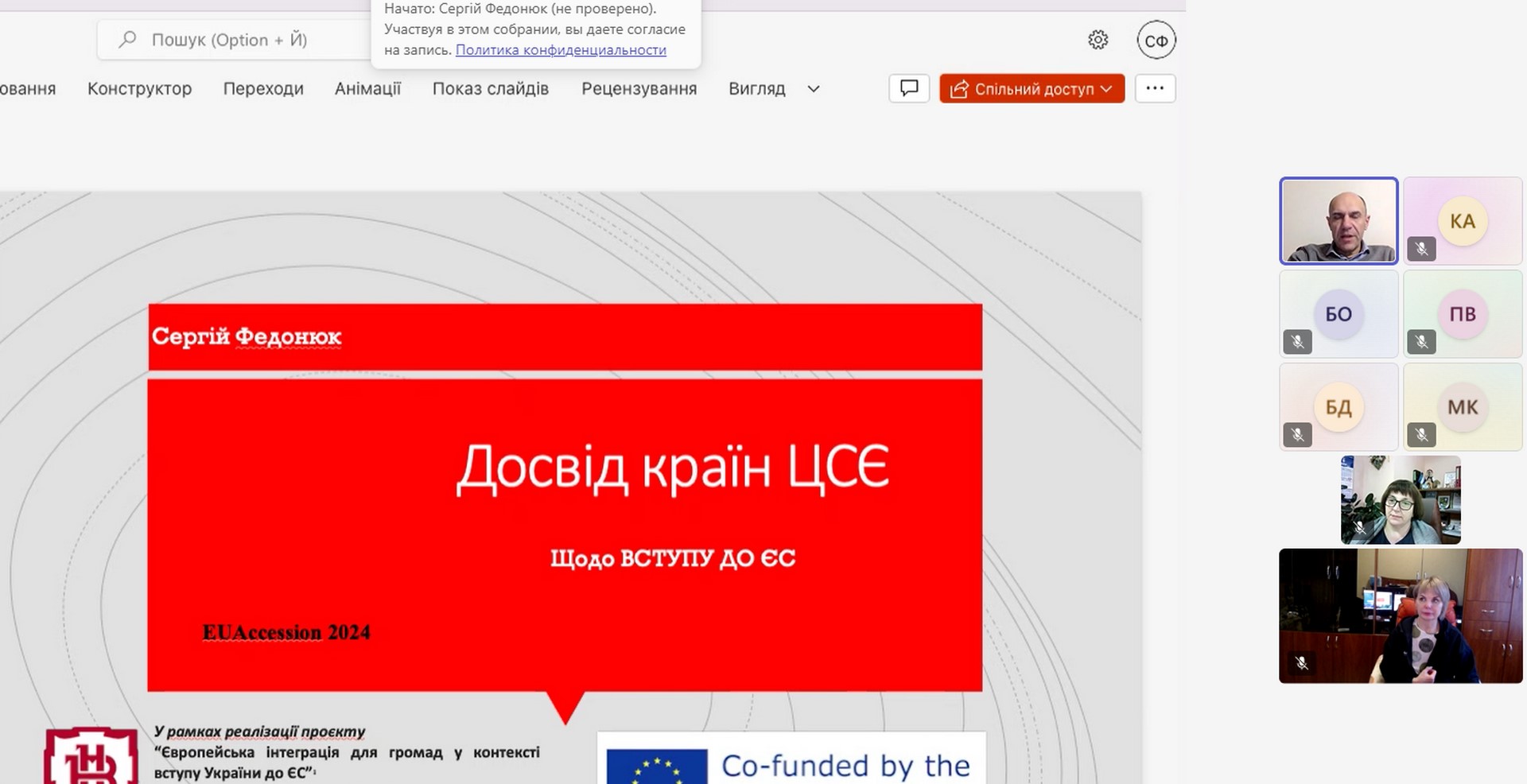Expand the ribbon tabs overflow chevron

click(814, 89)
